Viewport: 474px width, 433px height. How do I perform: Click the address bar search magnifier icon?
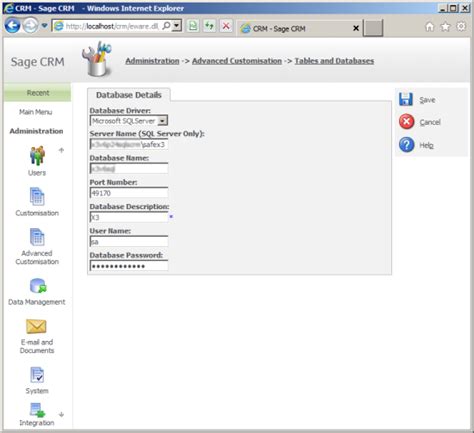pyautogui.click(x=166, y=26)
